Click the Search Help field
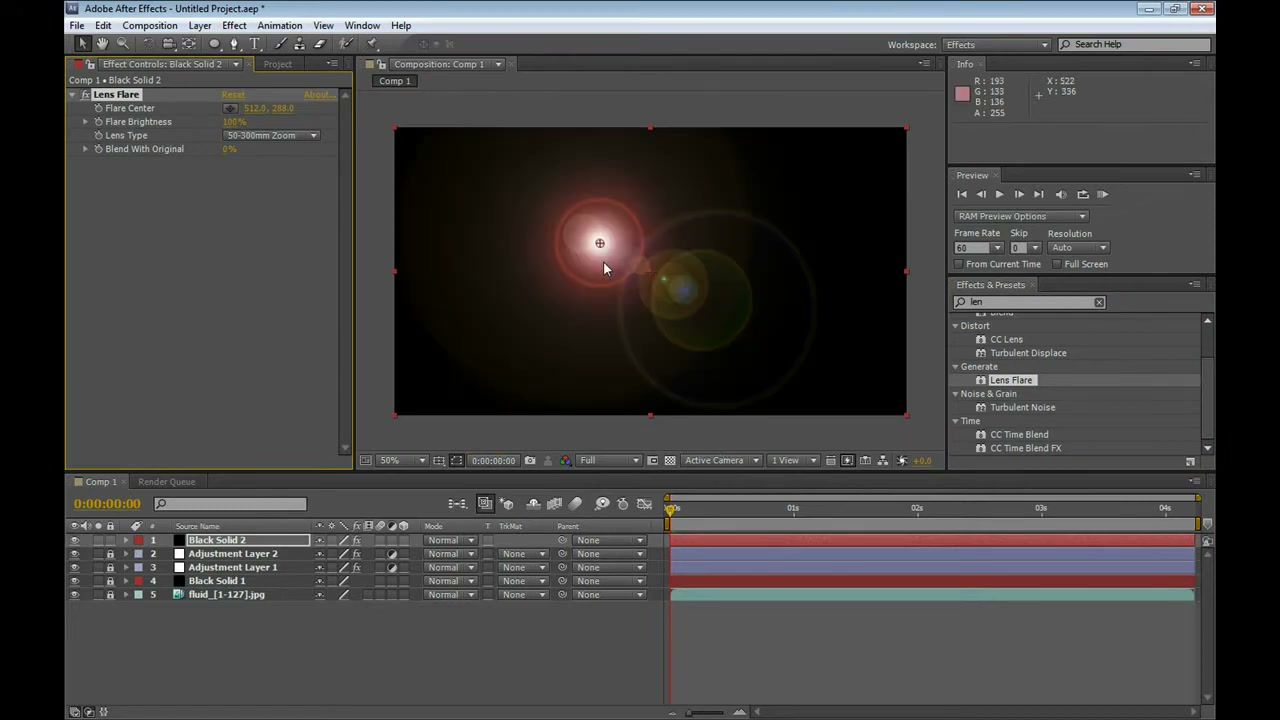 (1136, 44)
